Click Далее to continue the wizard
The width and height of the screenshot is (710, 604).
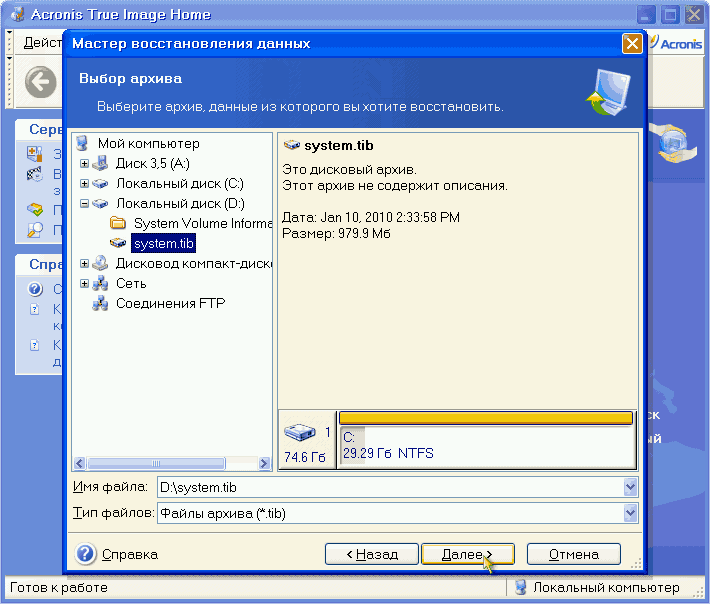pos(467,554)
